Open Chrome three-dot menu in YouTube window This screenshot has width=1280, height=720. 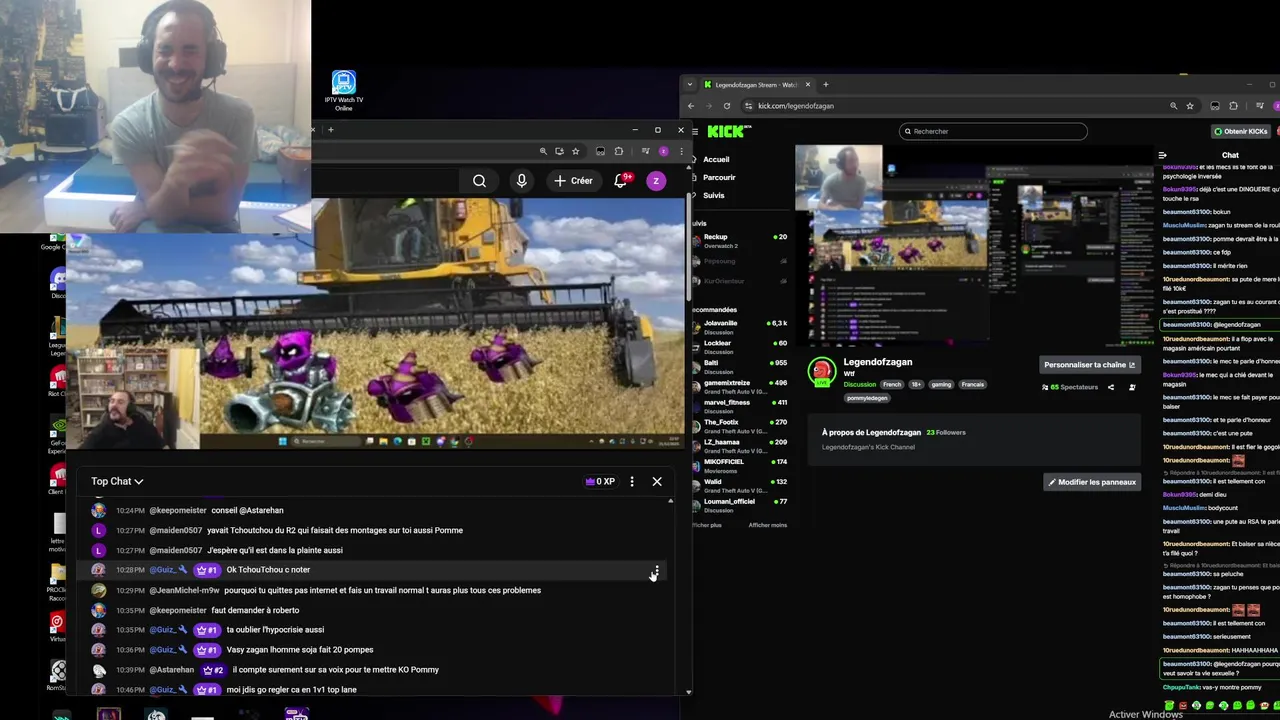[681, 151]
